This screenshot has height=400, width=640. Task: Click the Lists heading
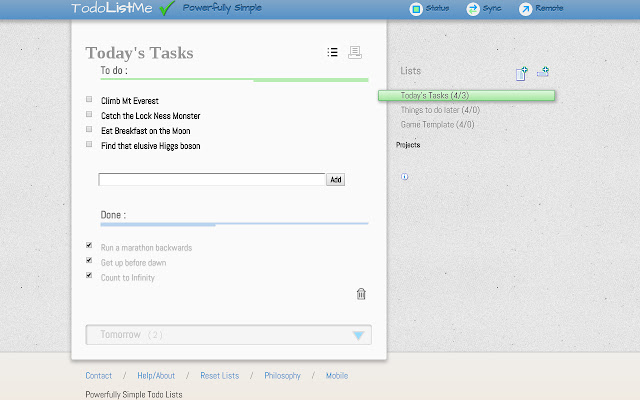point(411,71)
